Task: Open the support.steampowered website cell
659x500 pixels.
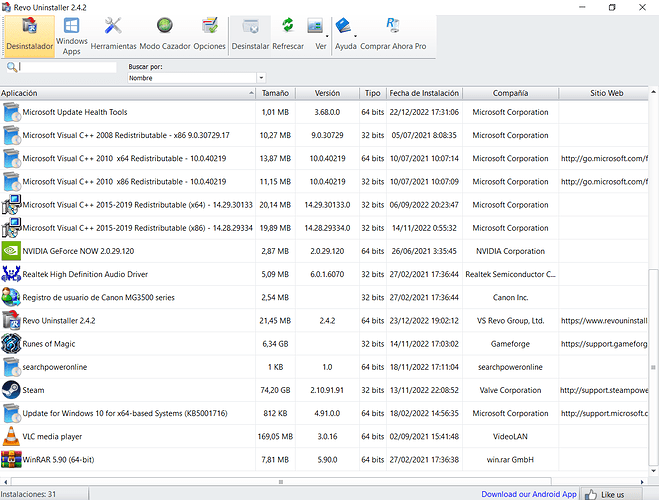Action: coord(604,390)
